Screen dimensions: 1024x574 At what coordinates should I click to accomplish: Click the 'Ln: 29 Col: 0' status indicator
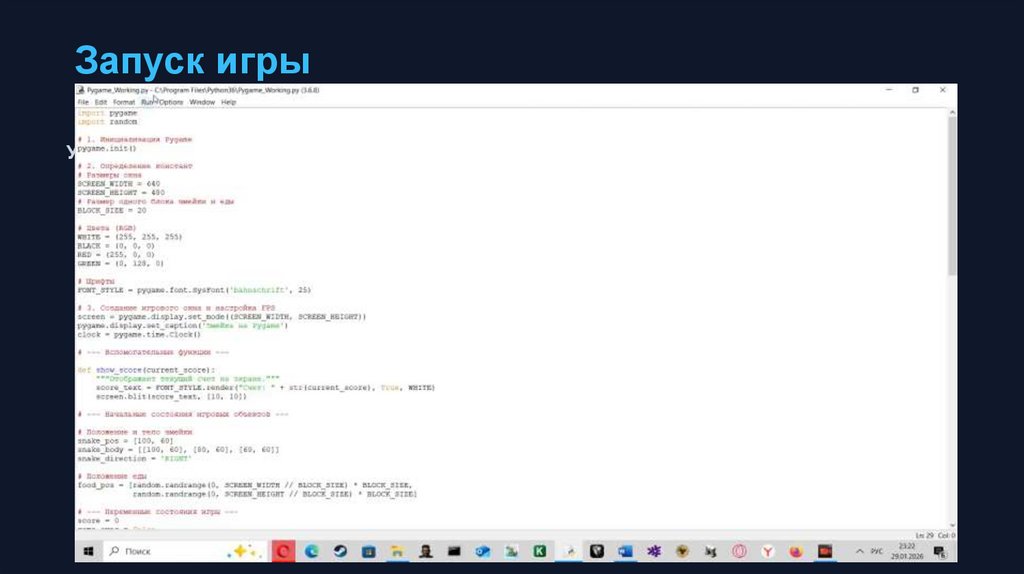(935, 535)
